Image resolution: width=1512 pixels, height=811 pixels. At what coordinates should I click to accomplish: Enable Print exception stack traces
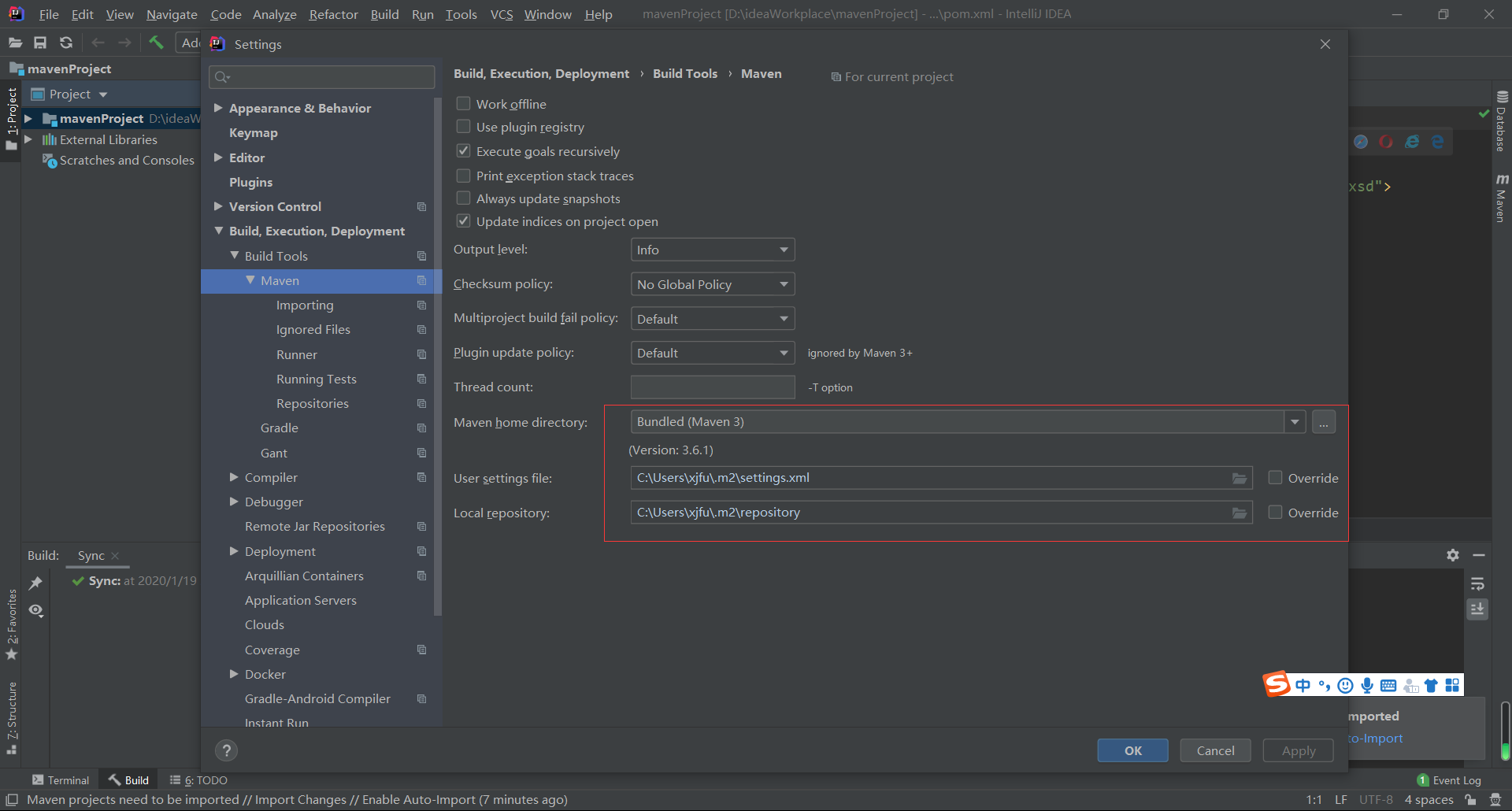464,176
